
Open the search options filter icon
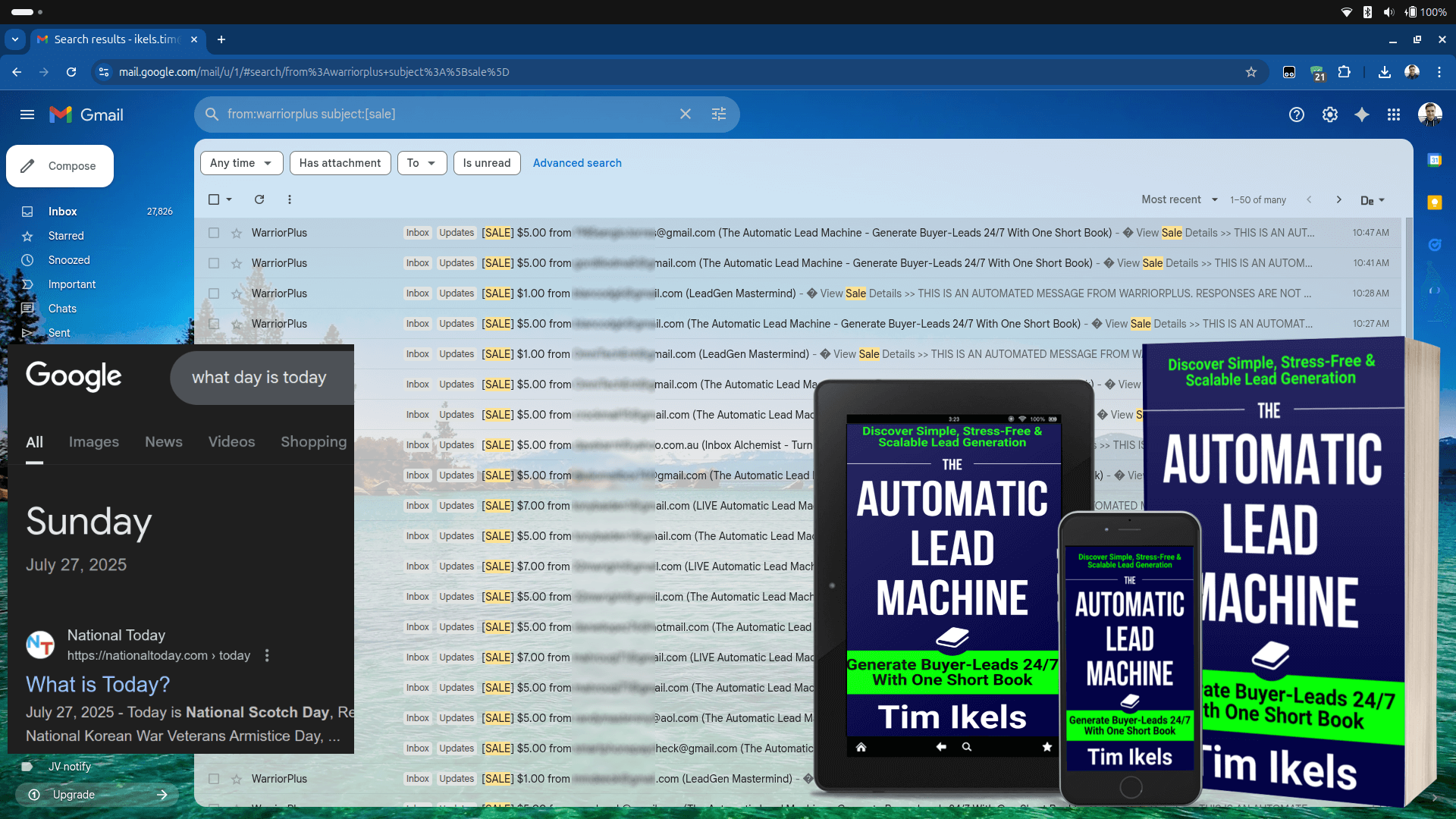pos(719,114)
